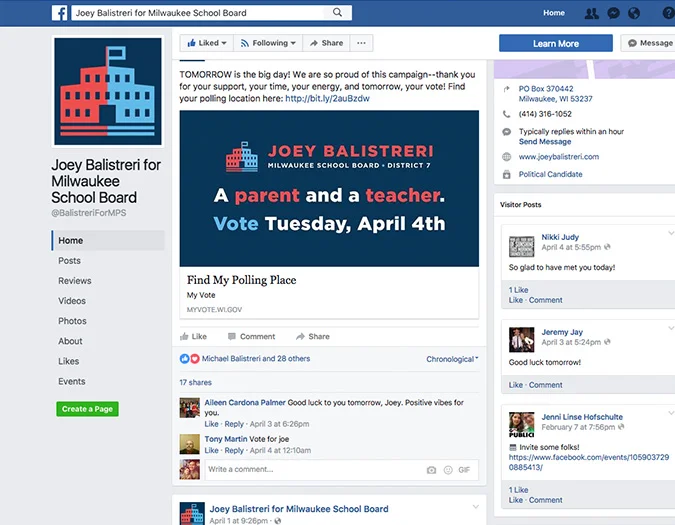Click camera icon in comment box
675x525 pixels.
[x=431, y=470]
